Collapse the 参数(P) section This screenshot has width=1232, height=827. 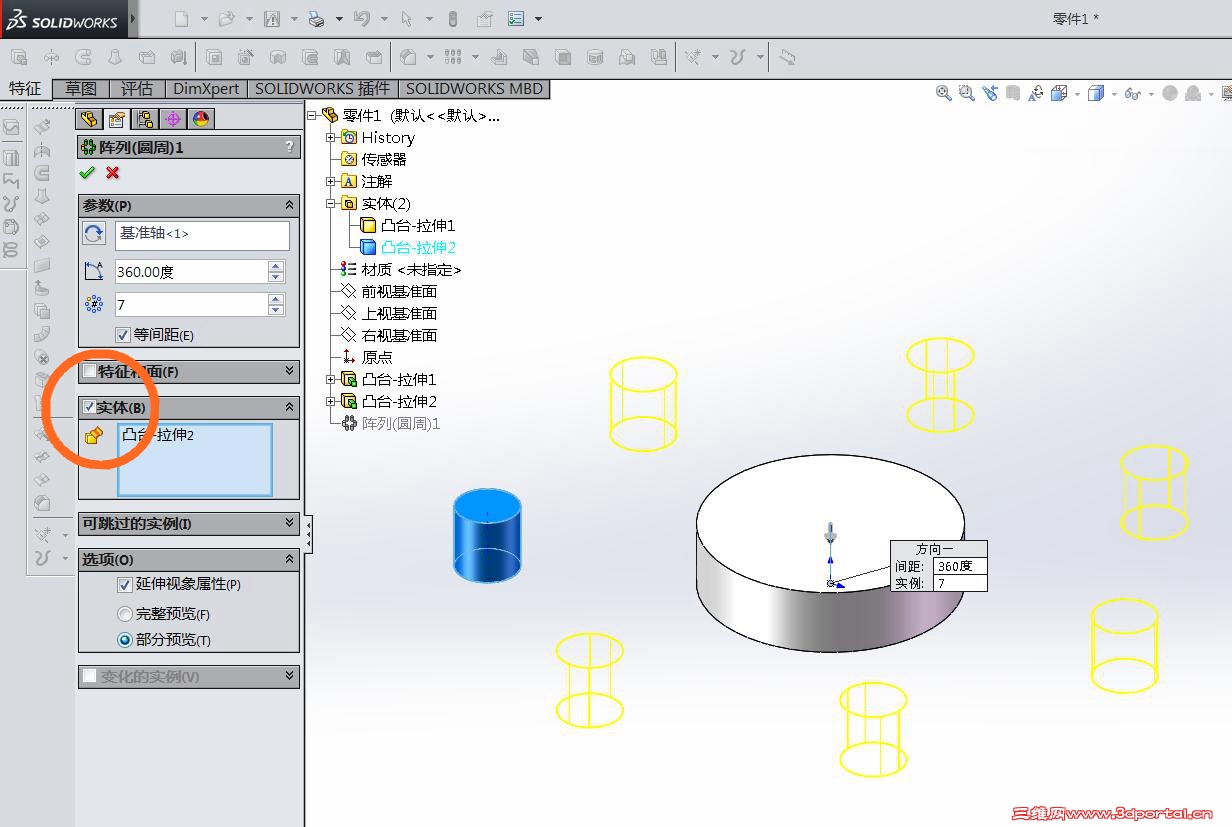(290, 205)
